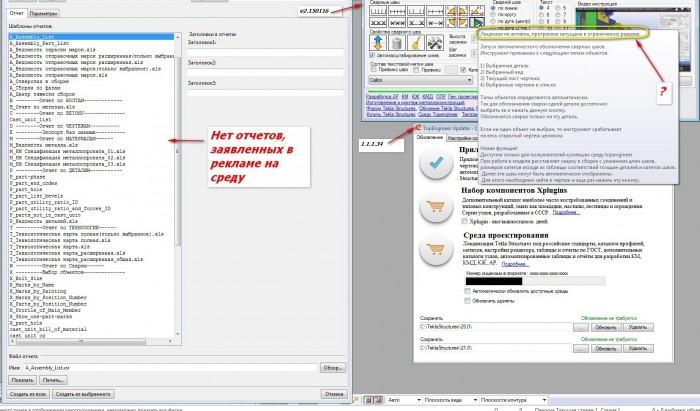
Task: Click the Среда проектирования shopping cart icon
Action: (x=436, y=249)
